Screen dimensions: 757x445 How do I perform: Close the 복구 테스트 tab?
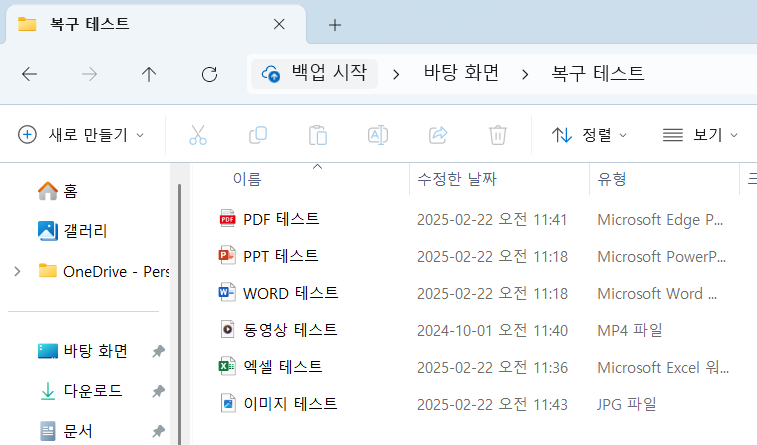click(279, 24)
